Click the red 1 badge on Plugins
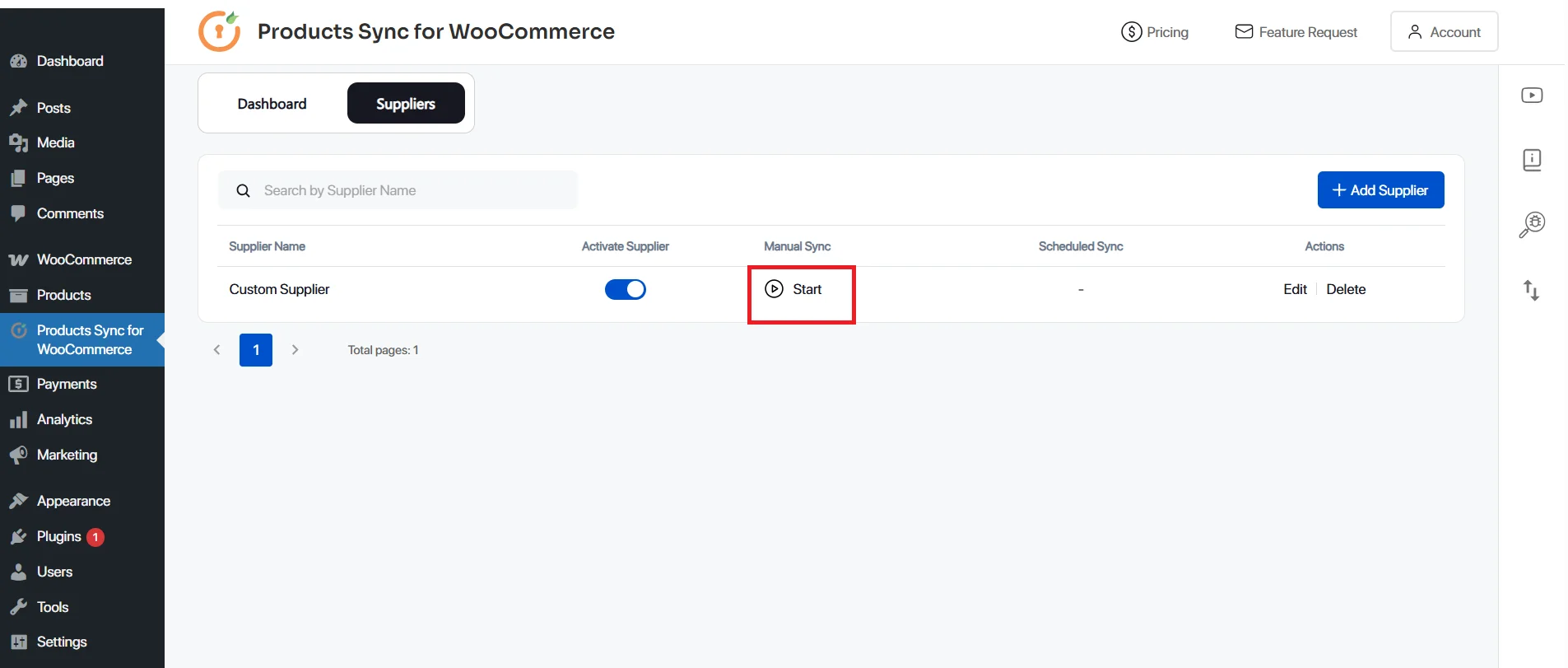 coord(95,537)
